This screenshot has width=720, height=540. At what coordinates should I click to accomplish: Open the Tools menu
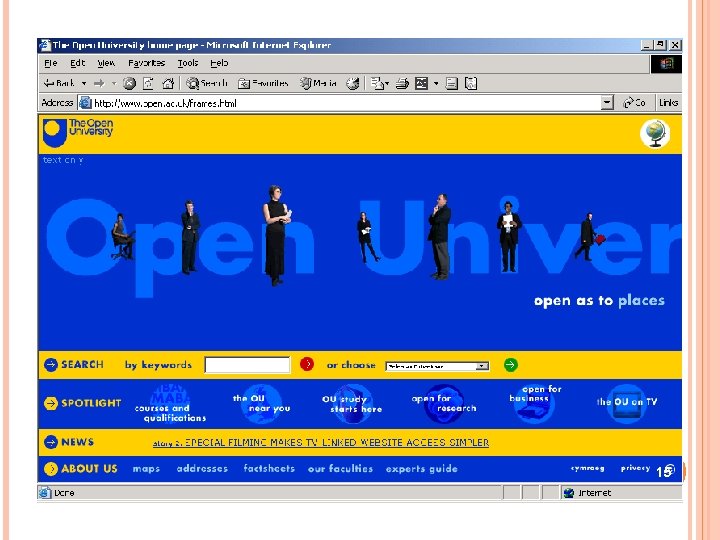click(188, 63)
